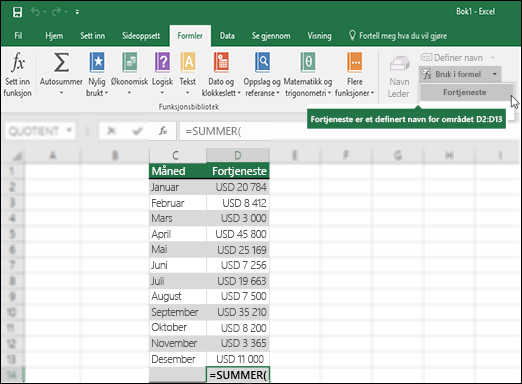Click into the =SUMMER( formula bar

coord(225,131)
